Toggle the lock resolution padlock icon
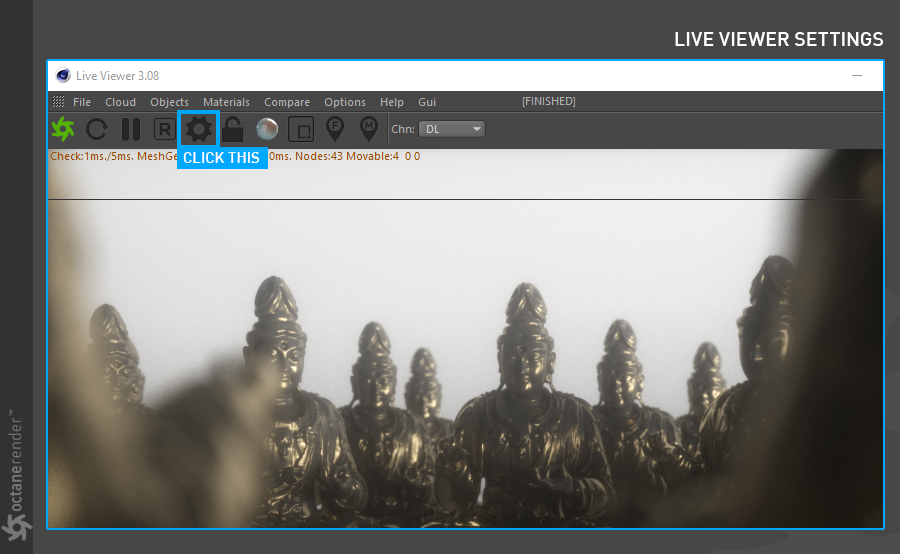900x554 pixels. [x=232, y=129]
